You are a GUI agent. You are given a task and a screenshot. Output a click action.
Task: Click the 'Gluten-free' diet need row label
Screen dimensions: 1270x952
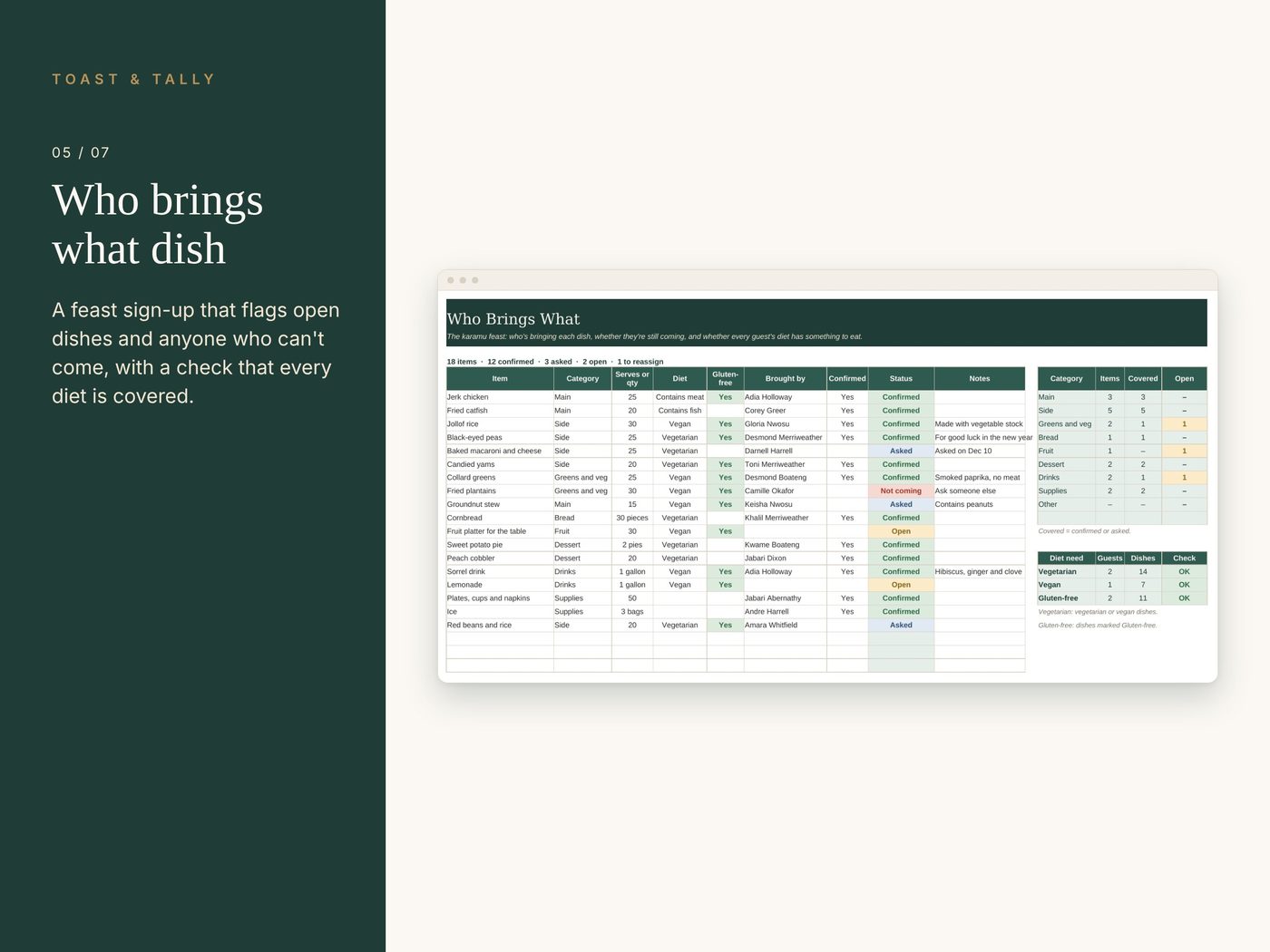[x=1066, y=598]
